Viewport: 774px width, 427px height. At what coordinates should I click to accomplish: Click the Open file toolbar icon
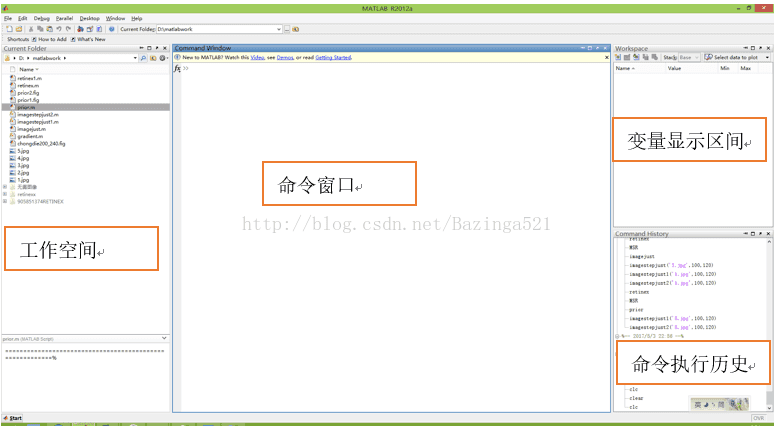19,29
